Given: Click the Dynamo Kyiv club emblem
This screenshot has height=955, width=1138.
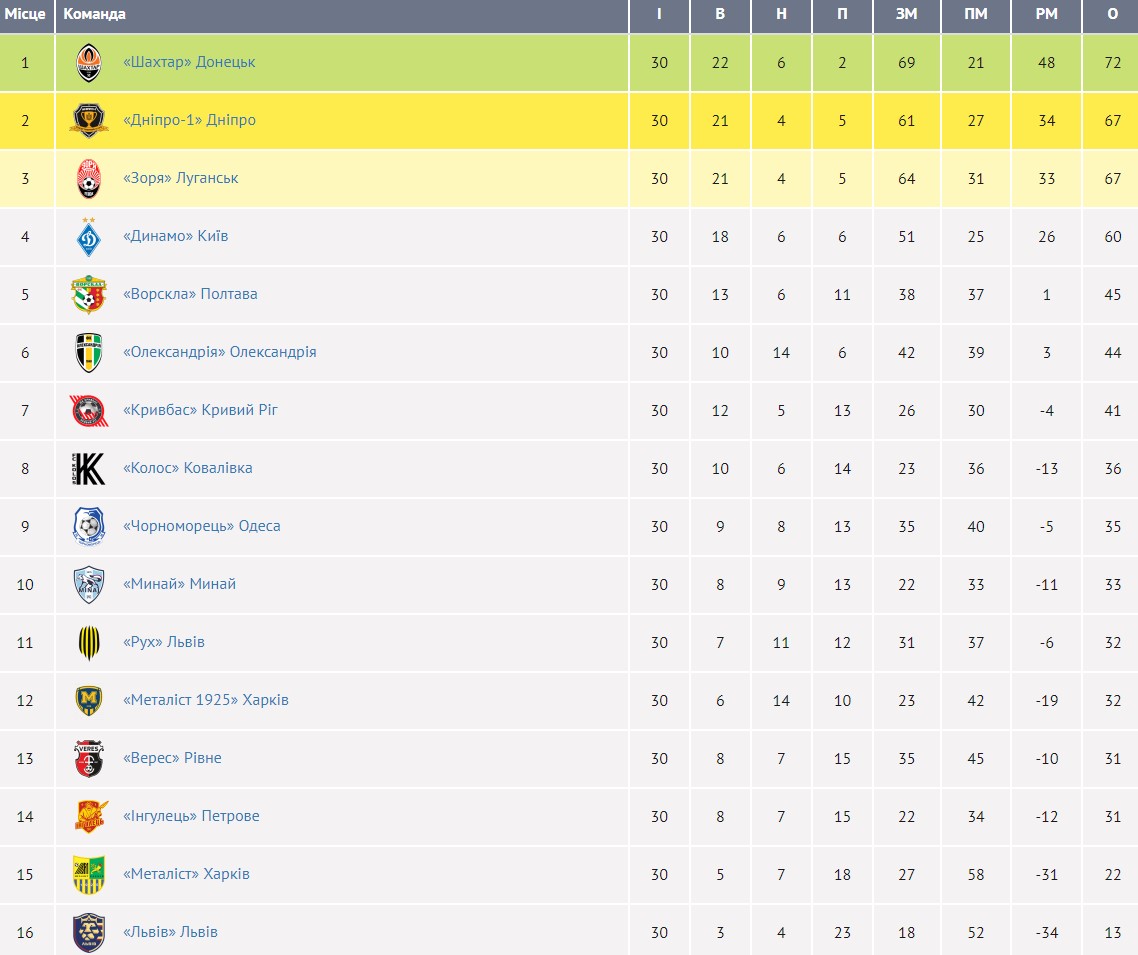Looking at the screenshot, I should pyautogui.click(x=89, y=237).
